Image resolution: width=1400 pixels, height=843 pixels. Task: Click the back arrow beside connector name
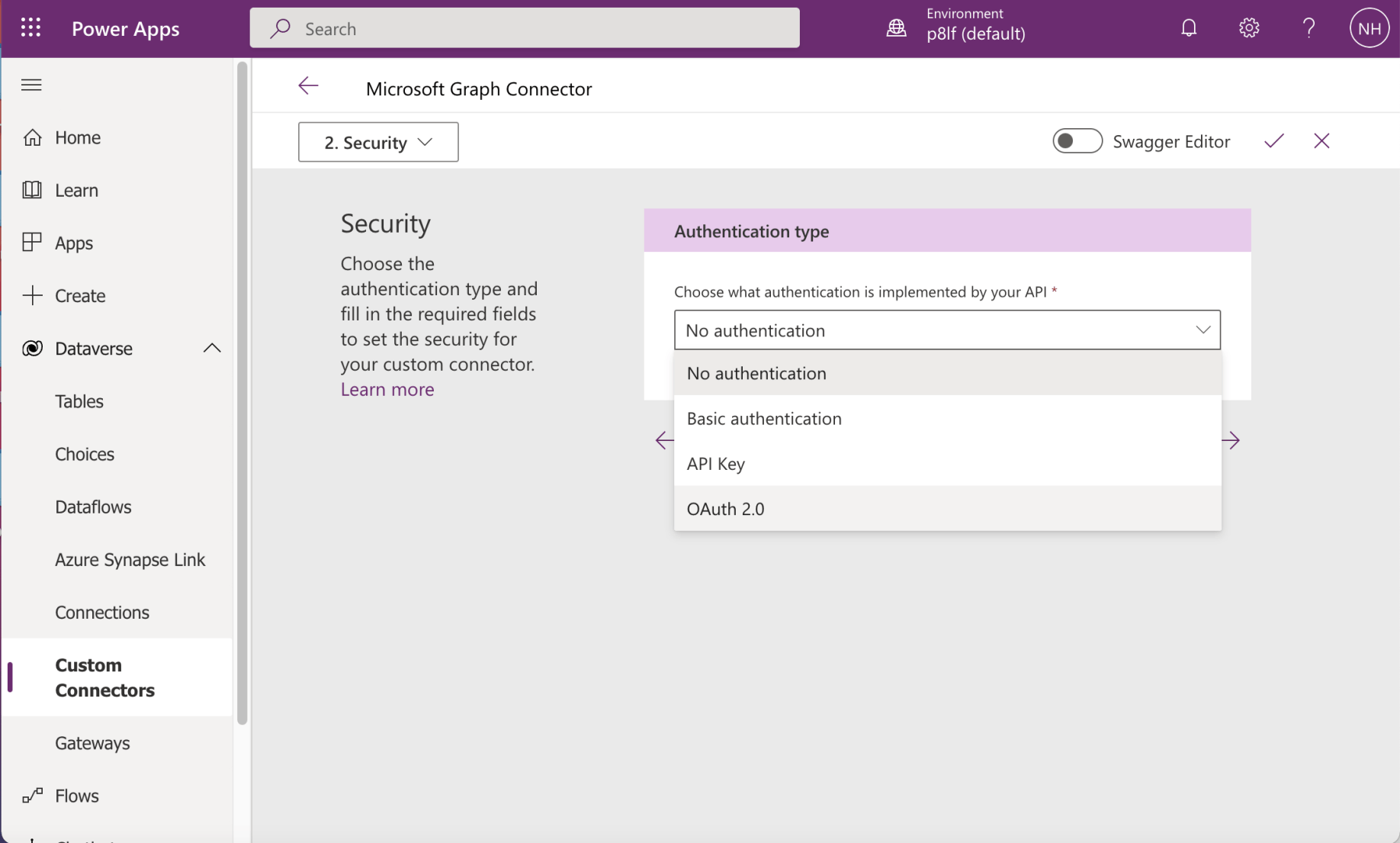tap(308, 86)
